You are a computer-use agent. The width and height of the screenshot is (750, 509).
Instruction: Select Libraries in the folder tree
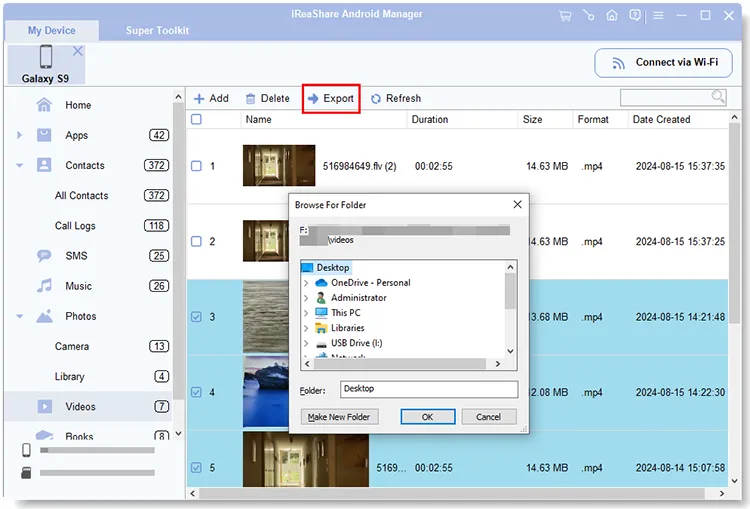[347, 328]
